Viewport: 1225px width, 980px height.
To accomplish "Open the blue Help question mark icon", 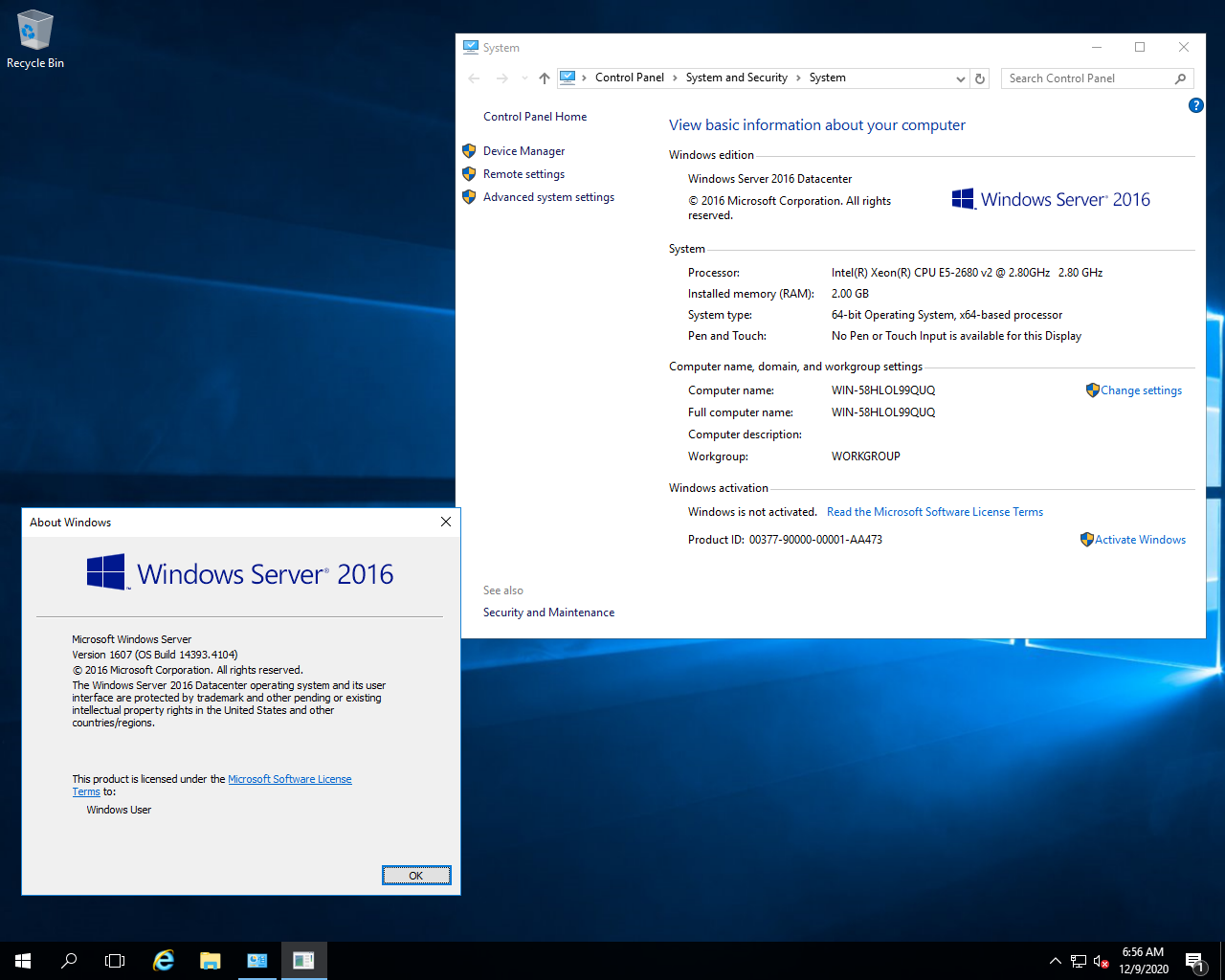I will (1195, 105).
